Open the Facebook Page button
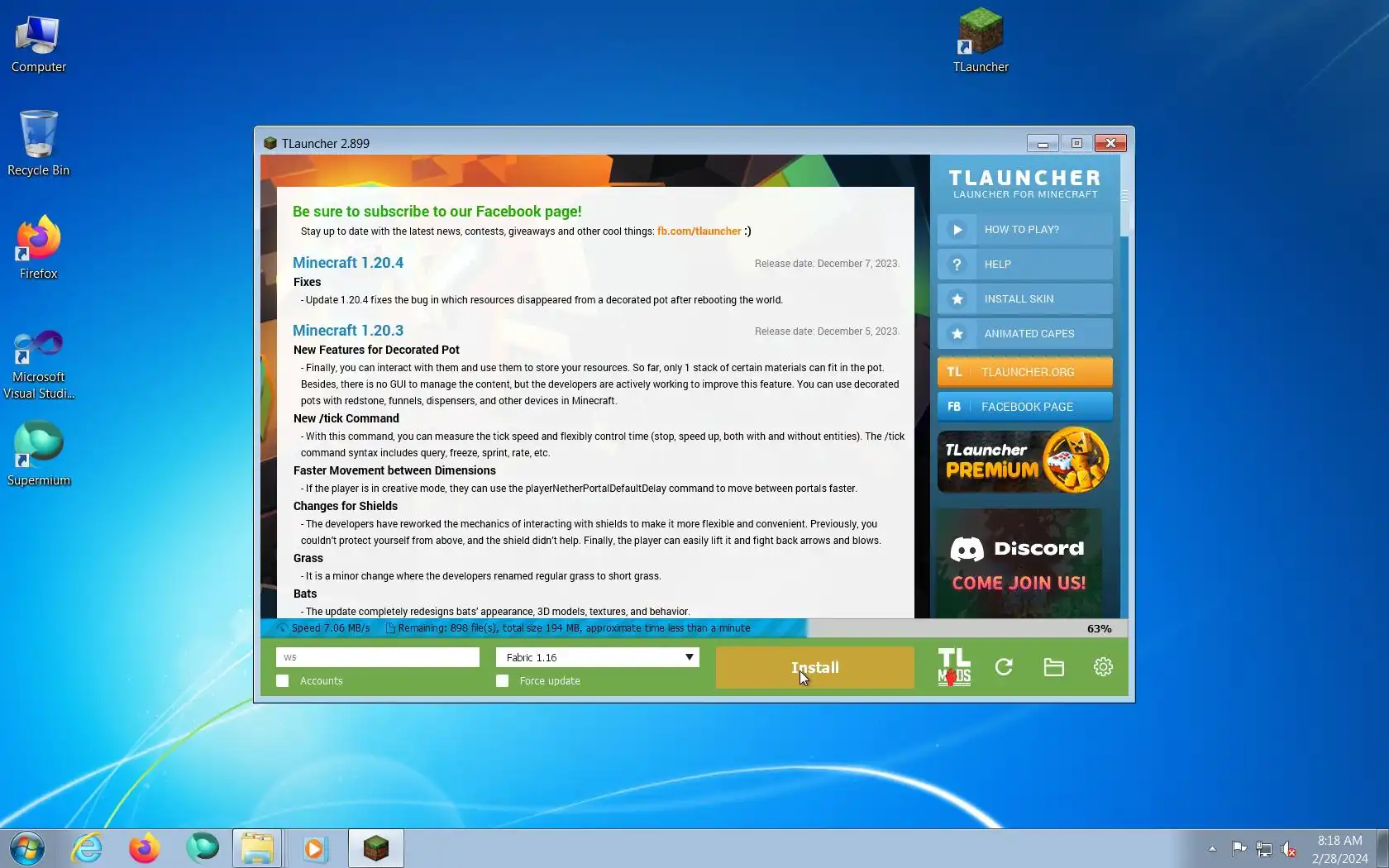The height and width of the screenshot is (868, 1389). click(x=1025, y=407)
